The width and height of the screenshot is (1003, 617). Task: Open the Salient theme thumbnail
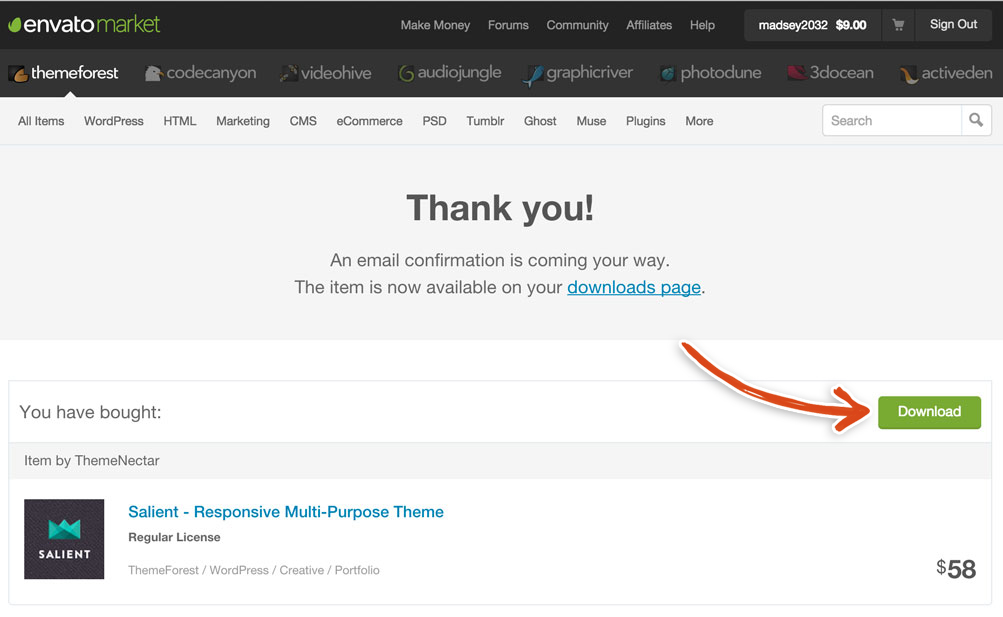(x=64, y=539)
